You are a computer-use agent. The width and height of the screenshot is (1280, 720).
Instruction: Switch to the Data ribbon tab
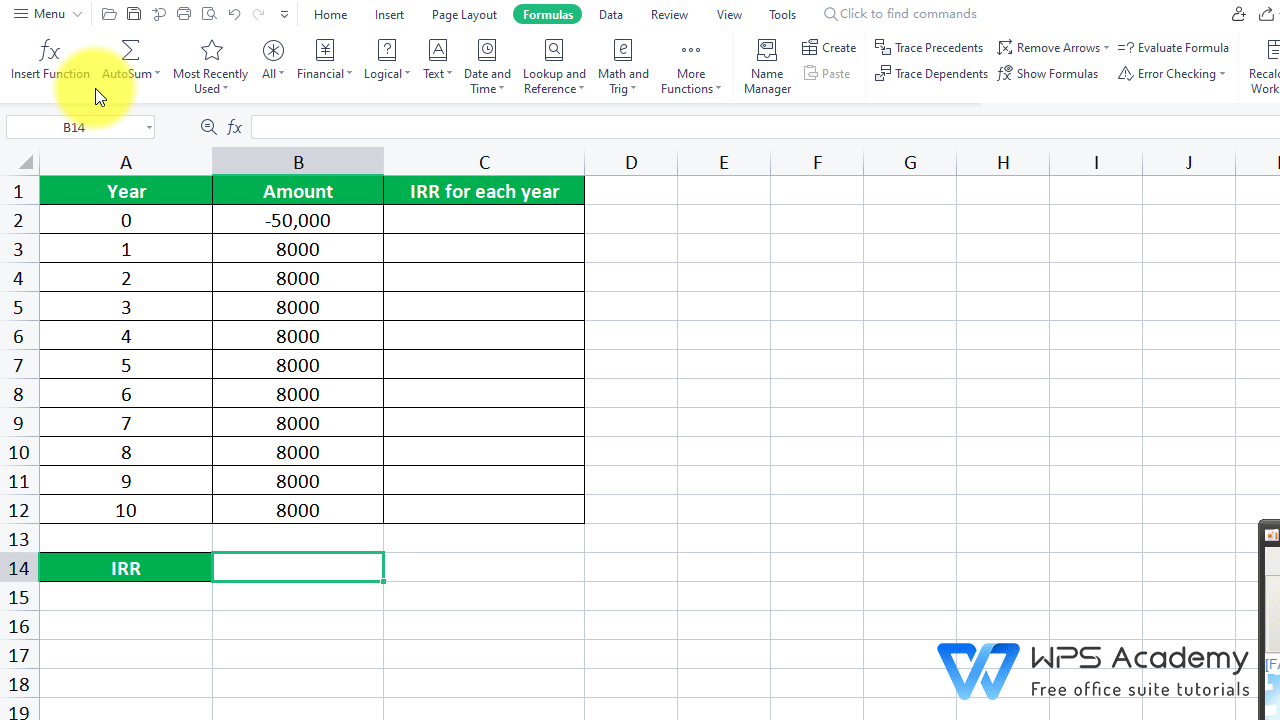(x=610, y=14)
